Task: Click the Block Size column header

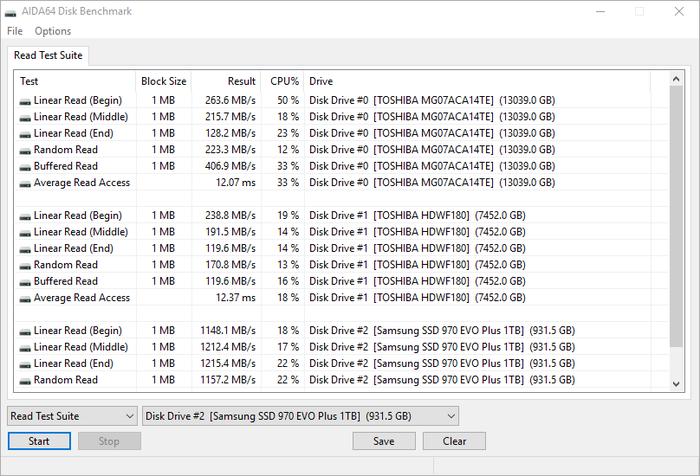Action: click(x=163, y=81)
